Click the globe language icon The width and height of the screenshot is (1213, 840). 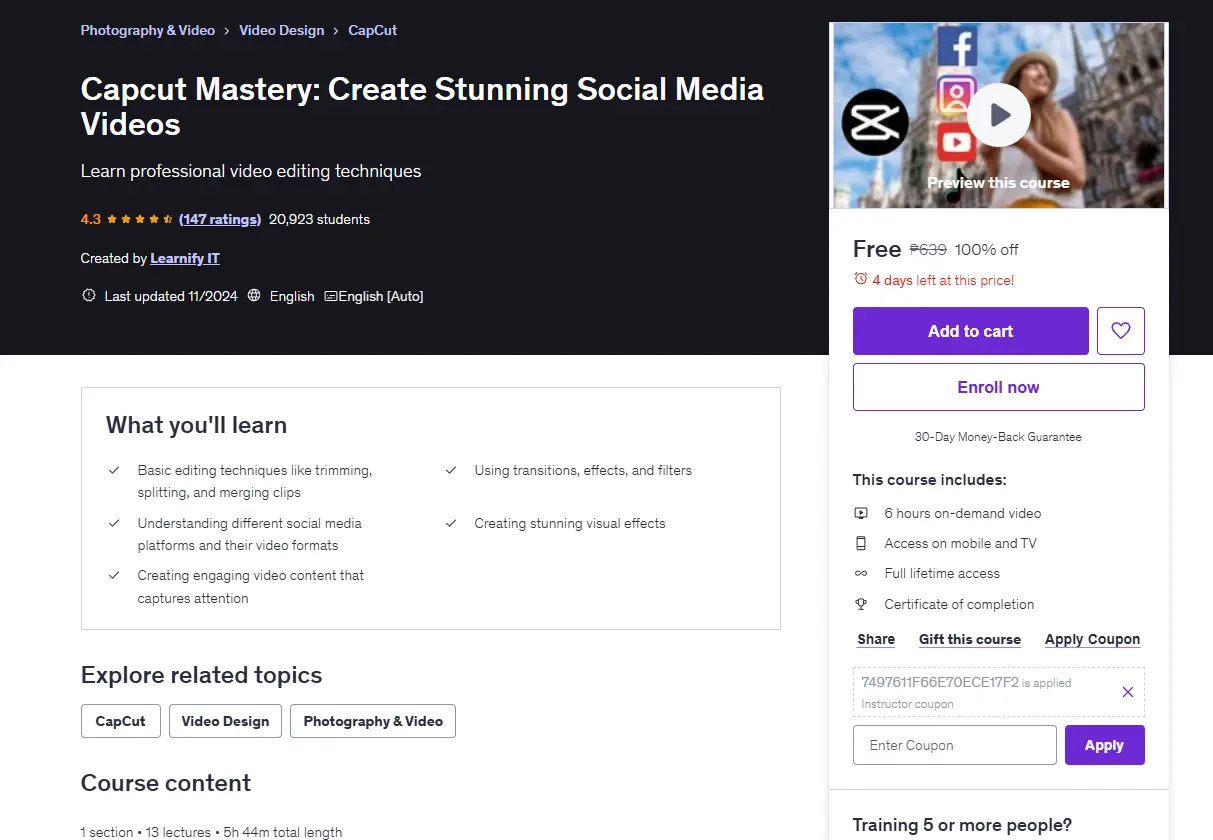254,296
